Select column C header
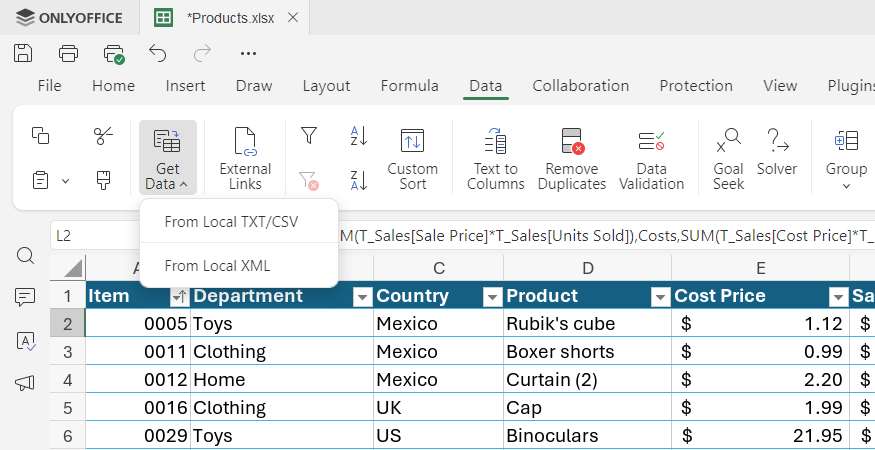 point(439,268)
